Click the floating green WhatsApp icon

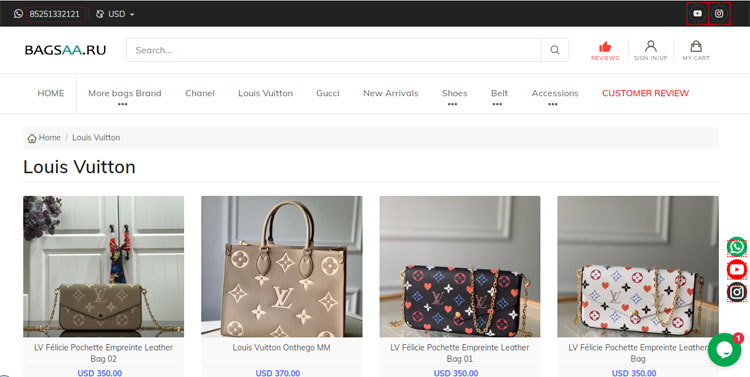[737, 247]
